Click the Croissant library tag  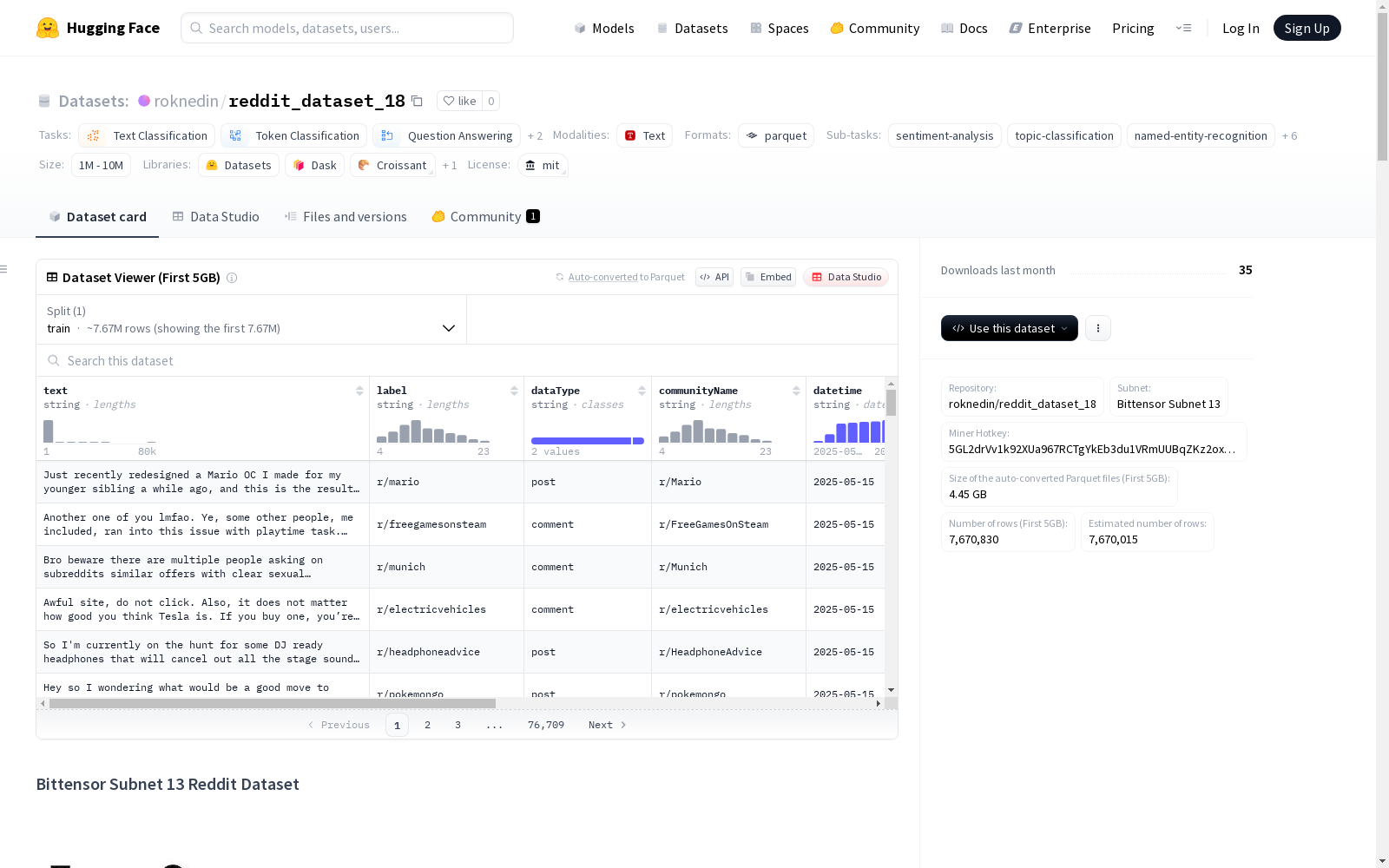click(392, 165)
